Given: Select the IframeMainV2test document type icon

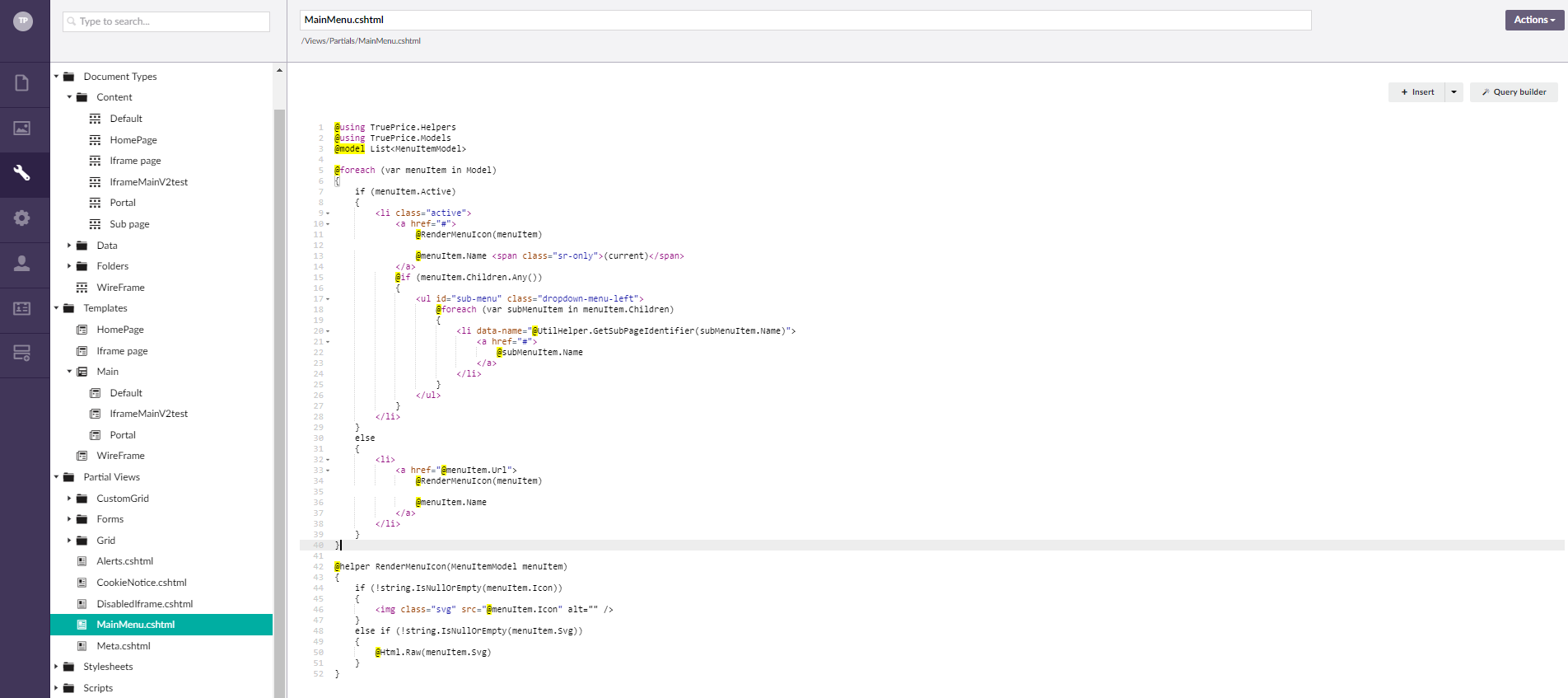Looking at the screenshot, I should point(95,182).
